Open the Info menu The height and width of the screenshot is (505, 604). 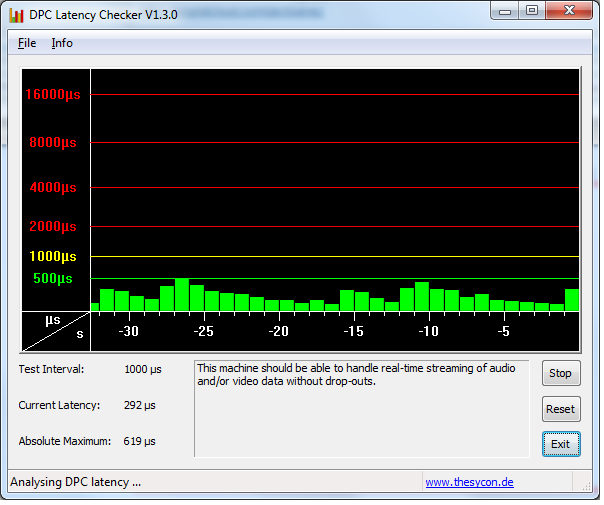(x=62, y=43)
